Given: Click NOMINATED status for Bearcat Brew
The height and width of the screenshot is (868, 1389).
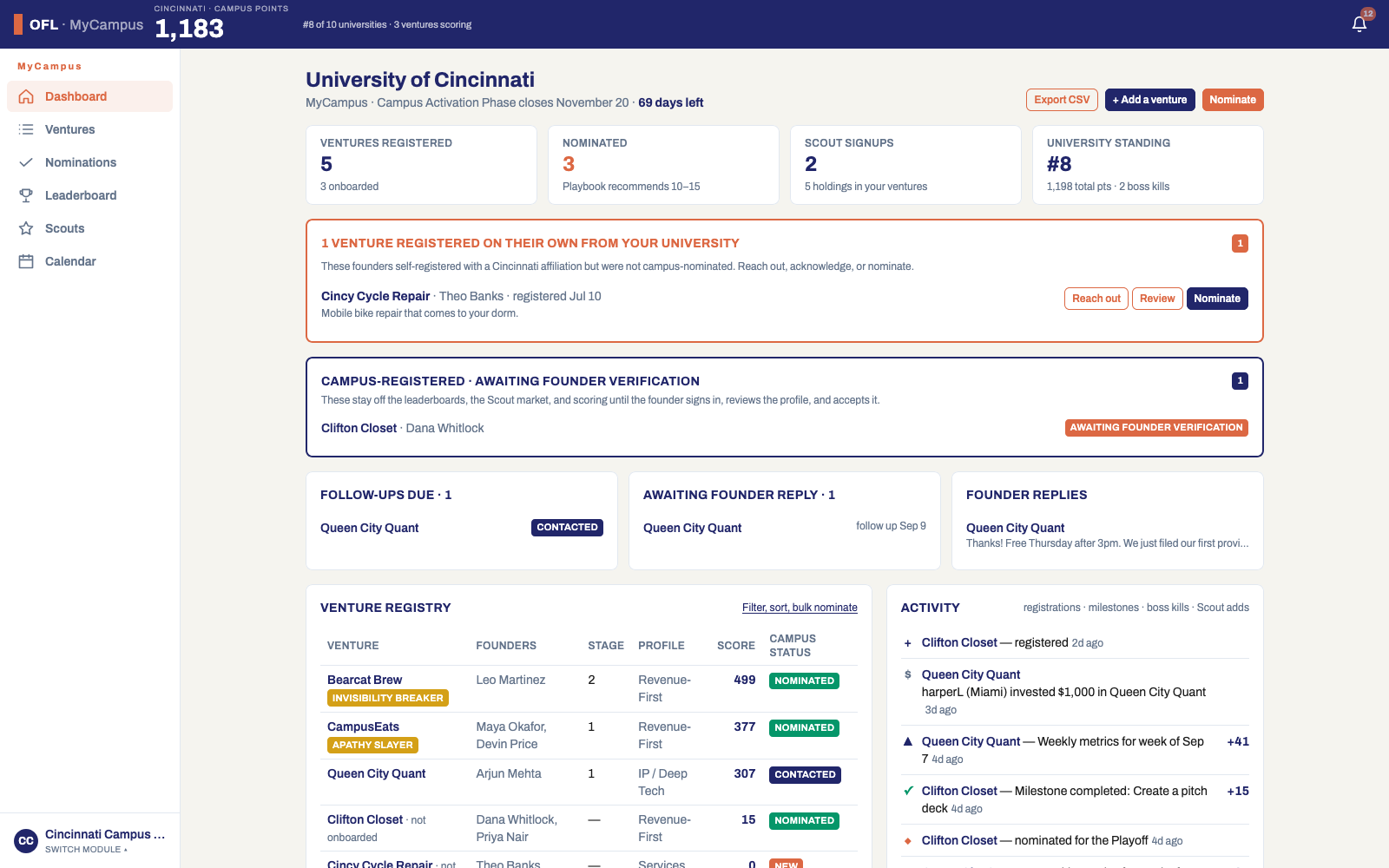Looking at the screenshot, I should tap(804, 681).
